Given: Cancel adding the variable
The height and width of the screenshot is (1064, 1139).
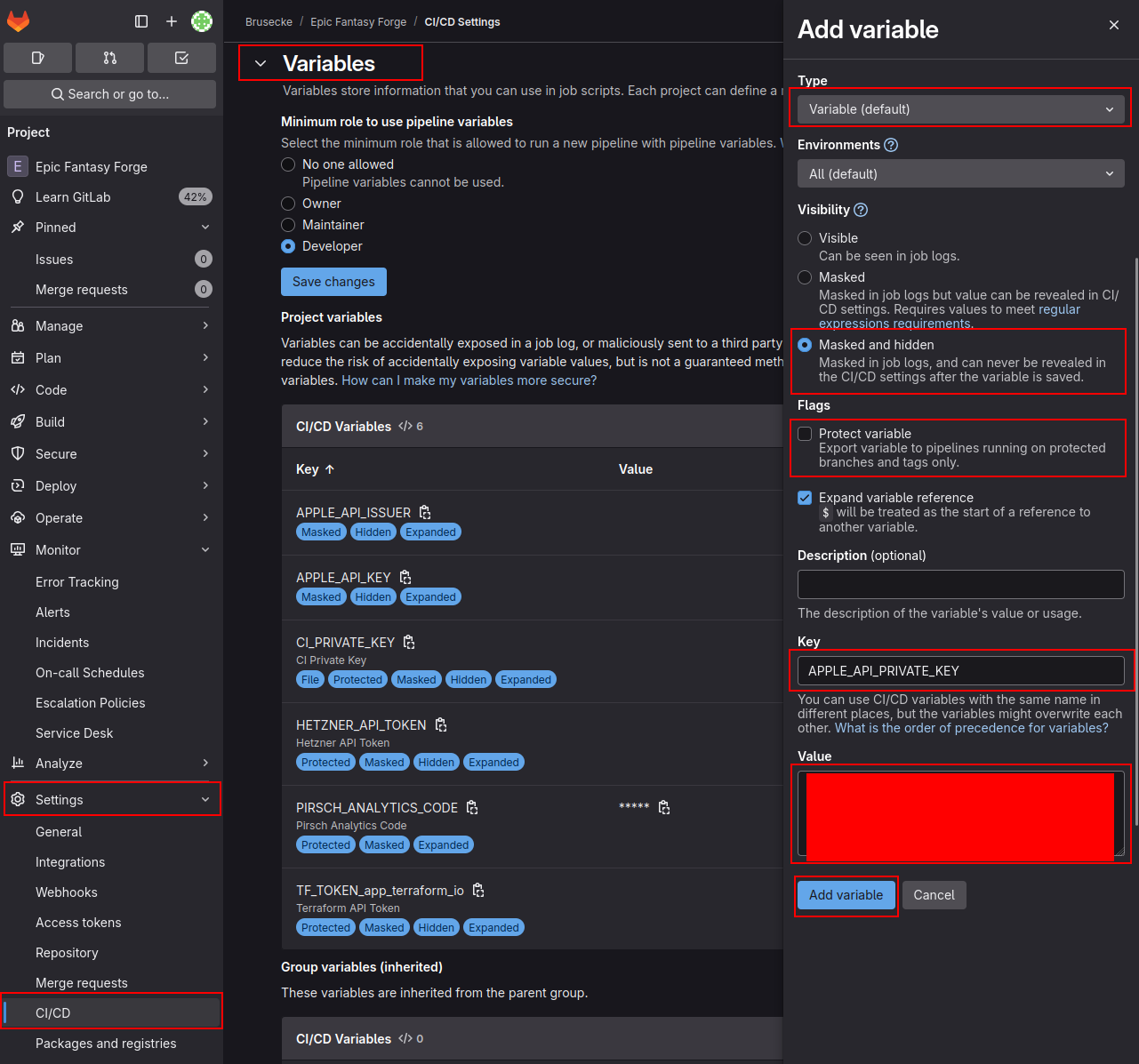Looking at the screenshot, I should 934,895.
